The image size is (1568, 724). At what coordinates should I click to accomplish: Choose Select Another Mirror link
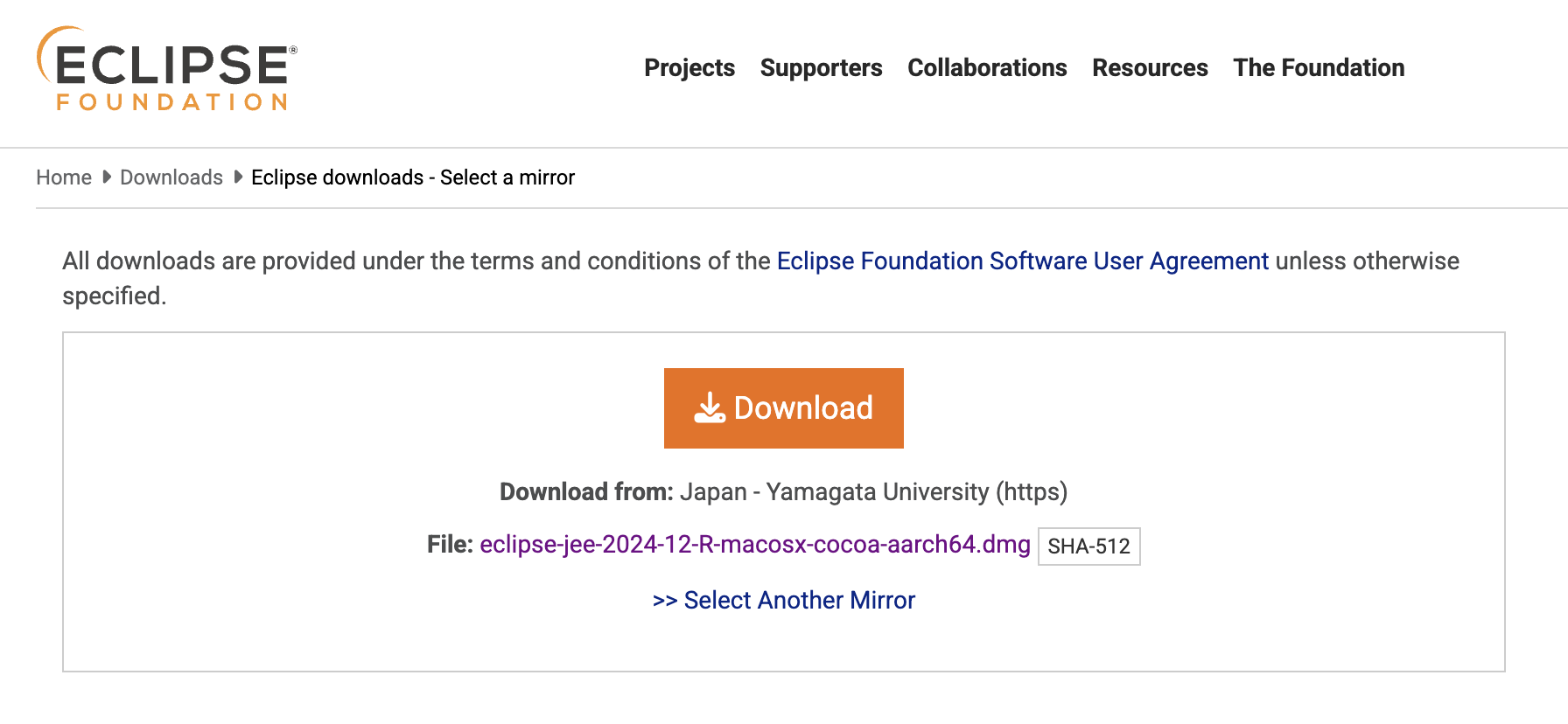point(784,600)
